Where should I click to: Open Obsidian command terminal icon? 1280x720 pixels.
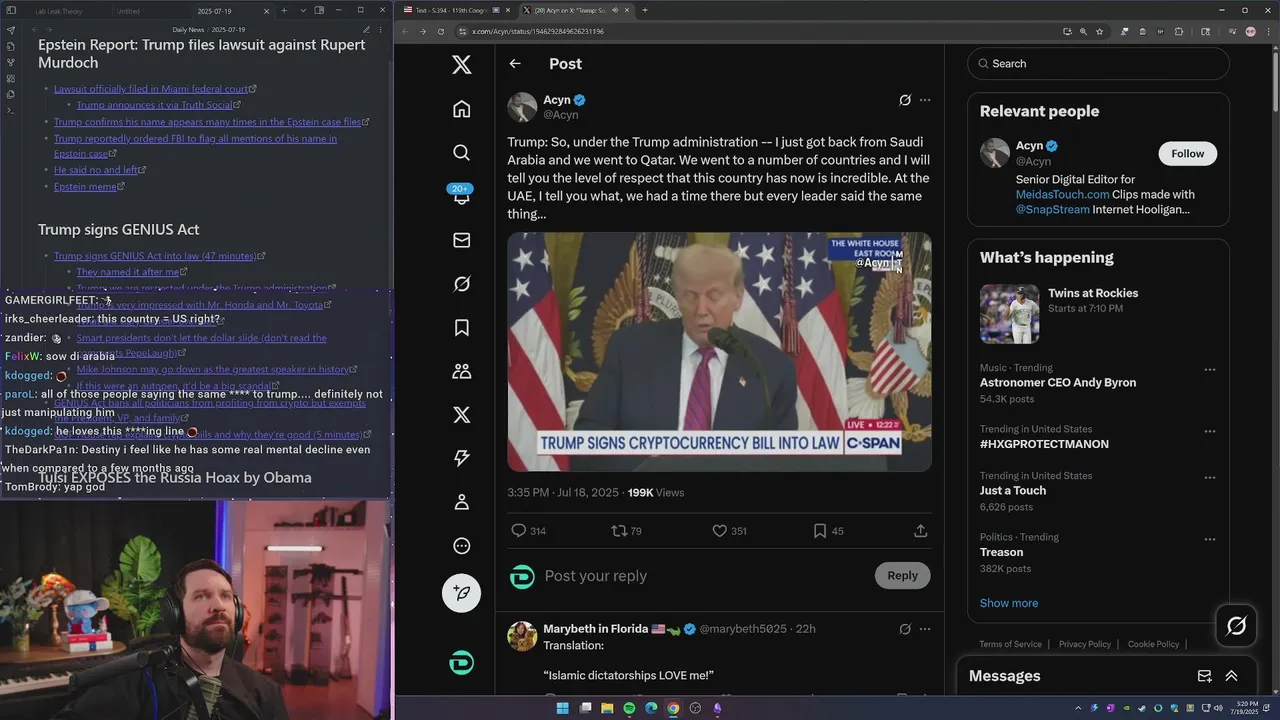(x=10, y=110)
